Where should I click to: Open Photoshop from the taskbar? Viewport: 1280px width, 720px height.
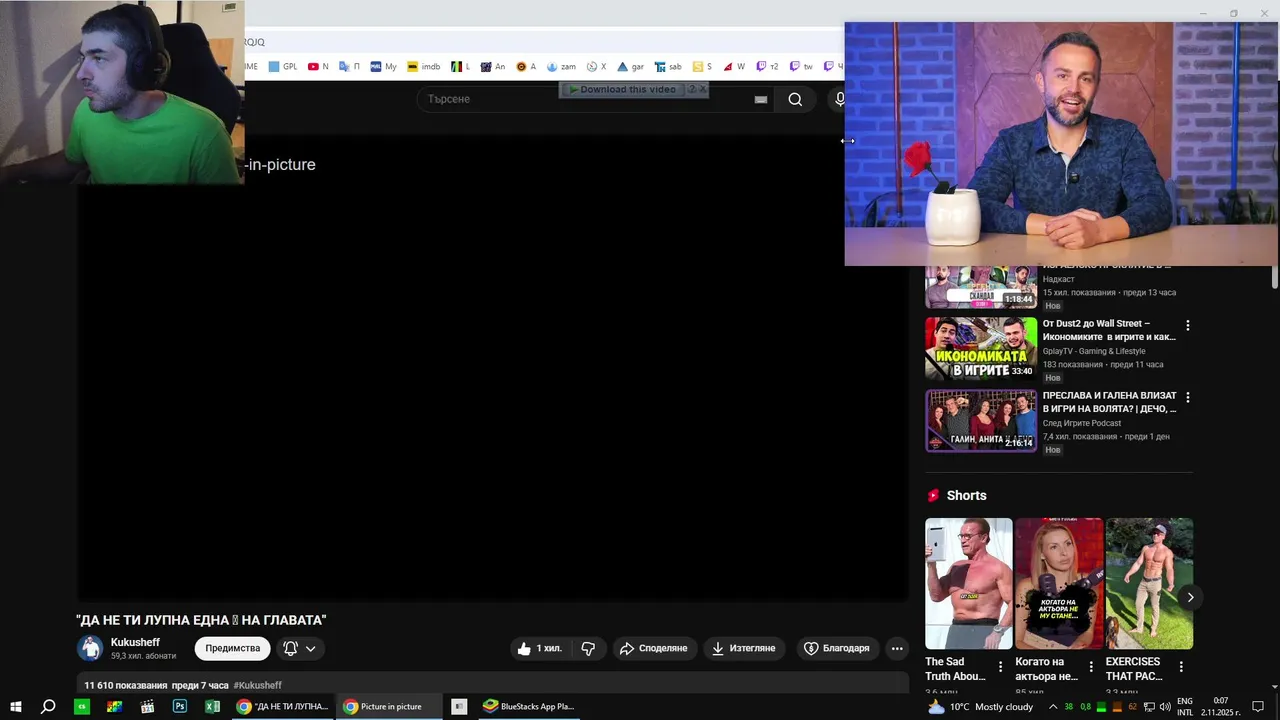(x=180, y=706)
